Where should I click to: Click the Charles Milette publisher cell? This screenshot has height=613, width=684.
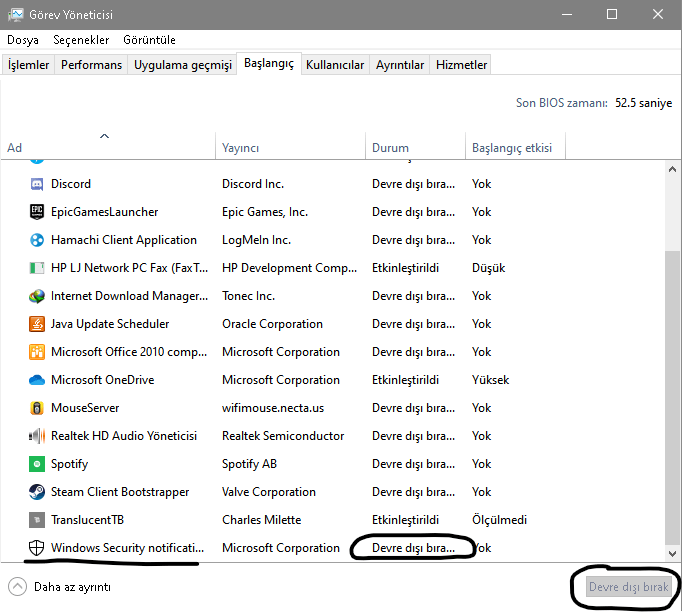point(261,520)
